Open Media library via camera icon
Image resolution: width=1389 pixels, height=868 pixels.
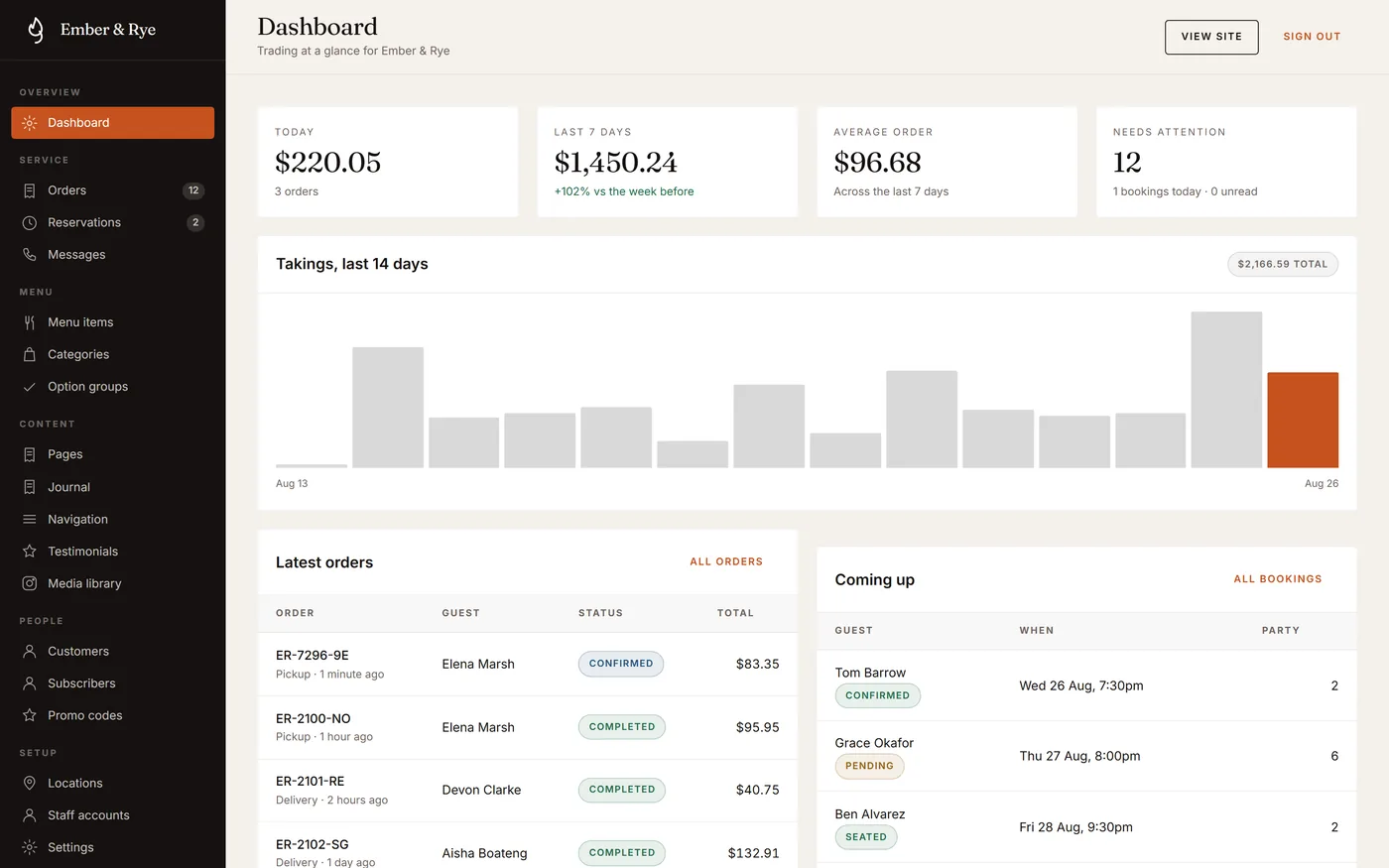pos(30,583)
